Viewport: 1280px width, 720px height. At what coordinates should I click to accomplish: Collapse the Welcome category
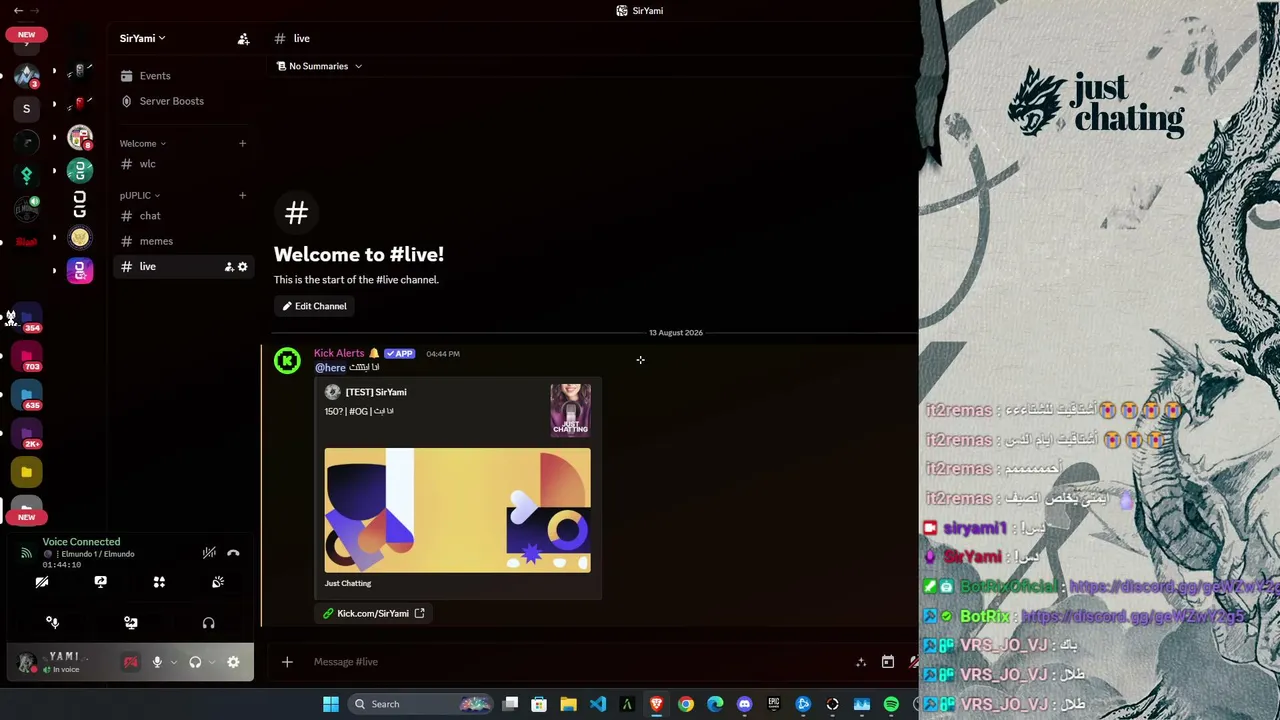point(143,143)
